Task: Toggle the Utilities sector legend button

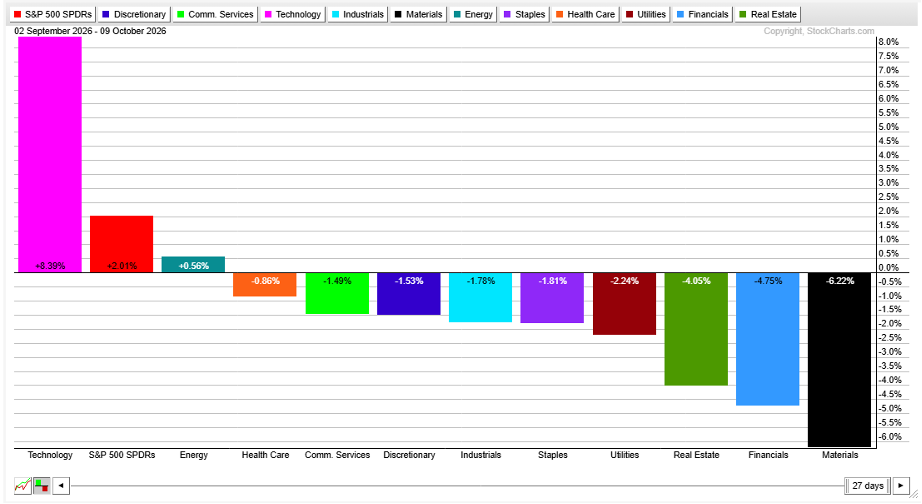Action: pyautogui.click(x=646, y=14)
